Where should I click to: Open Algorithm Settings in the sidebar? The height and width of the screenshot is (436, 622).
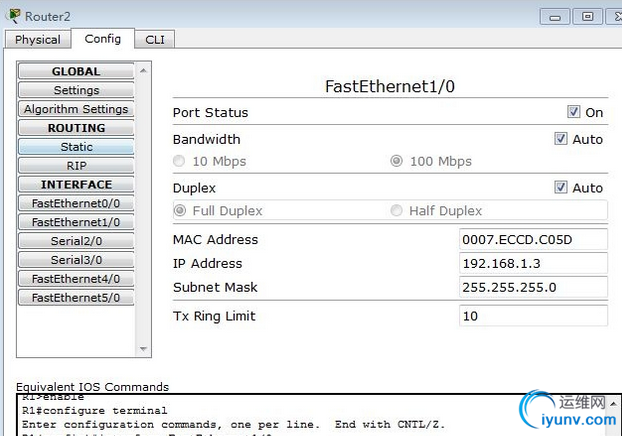pos(76,109)
